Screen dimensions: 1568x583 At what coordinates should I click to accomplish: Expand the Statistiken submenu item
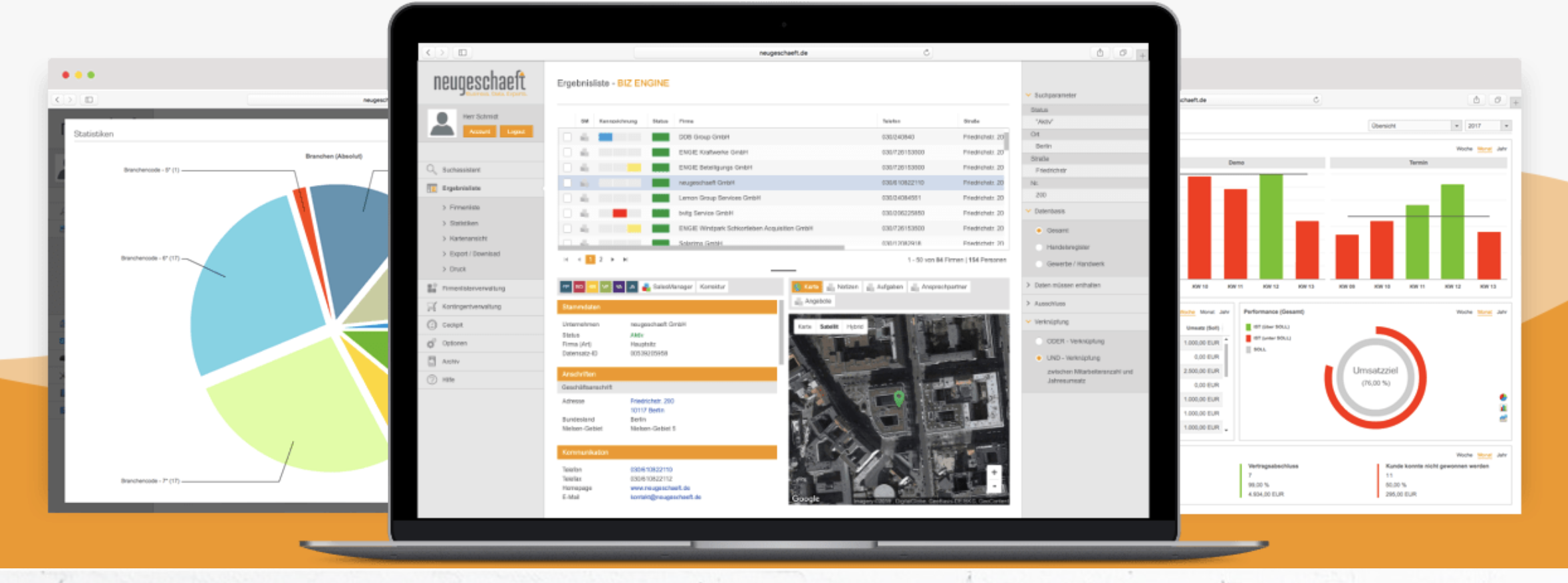(x=460, y=223)
